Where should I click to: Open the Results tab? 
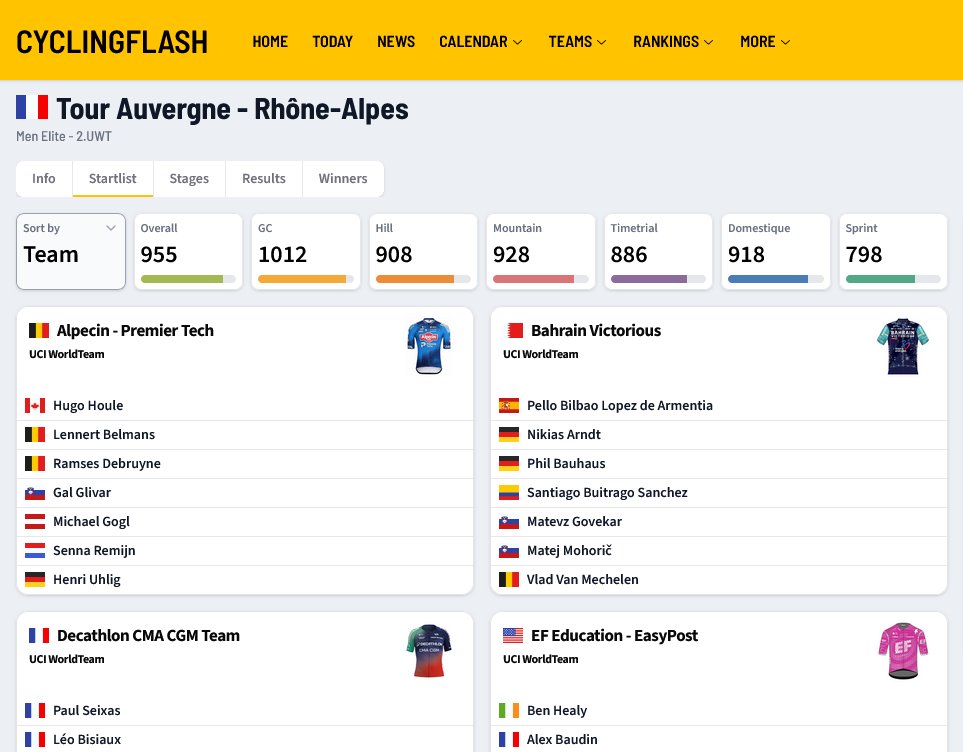(x=263, y=179)
